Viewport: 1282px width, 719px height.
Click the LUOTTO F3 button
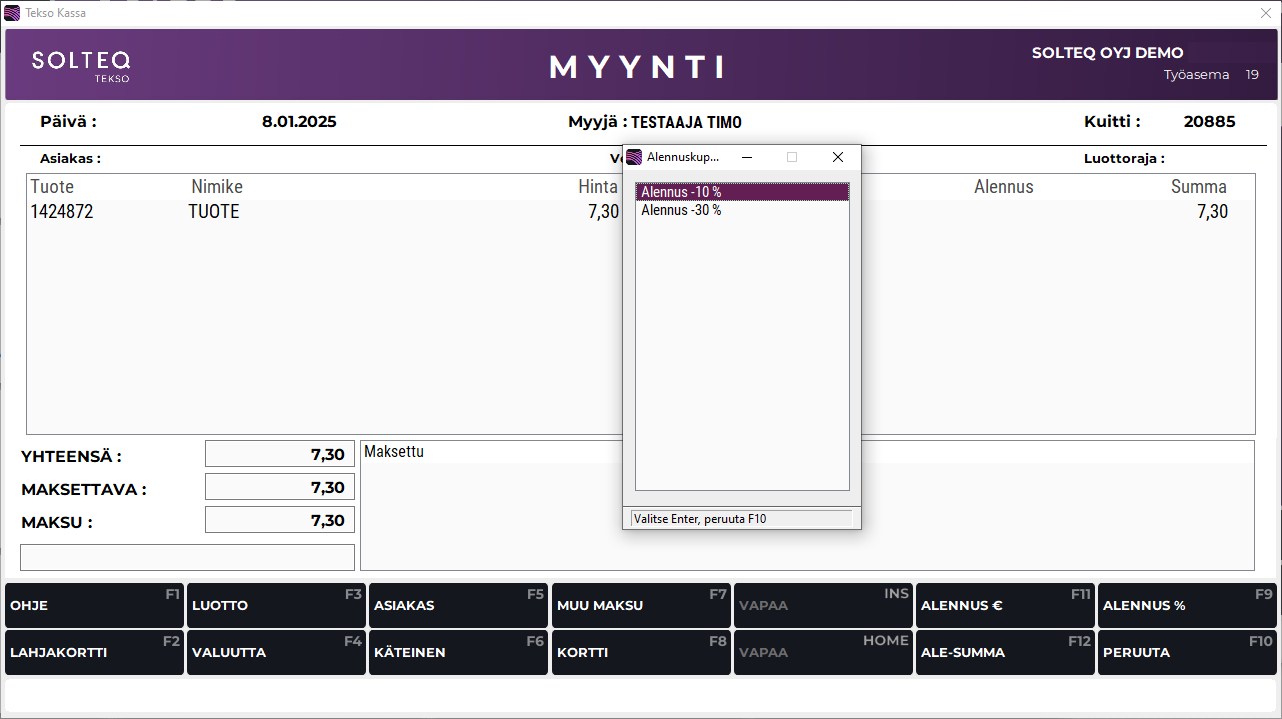[276, 605]
